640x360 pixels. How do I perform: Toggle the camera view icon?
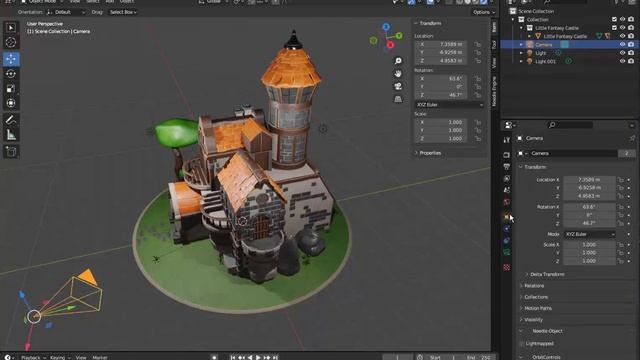398,86
